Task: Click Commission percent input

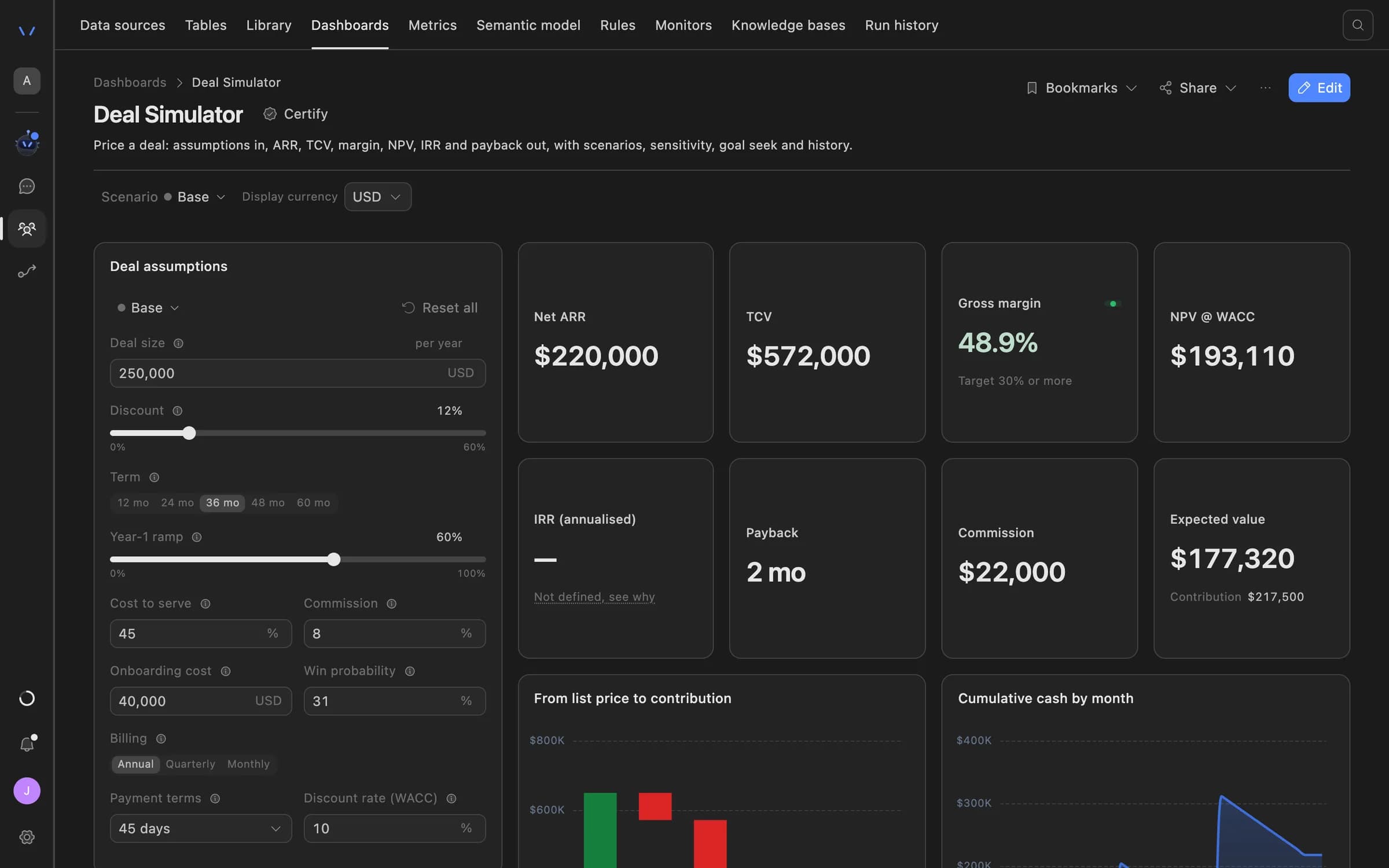Action: coord(395,634)
